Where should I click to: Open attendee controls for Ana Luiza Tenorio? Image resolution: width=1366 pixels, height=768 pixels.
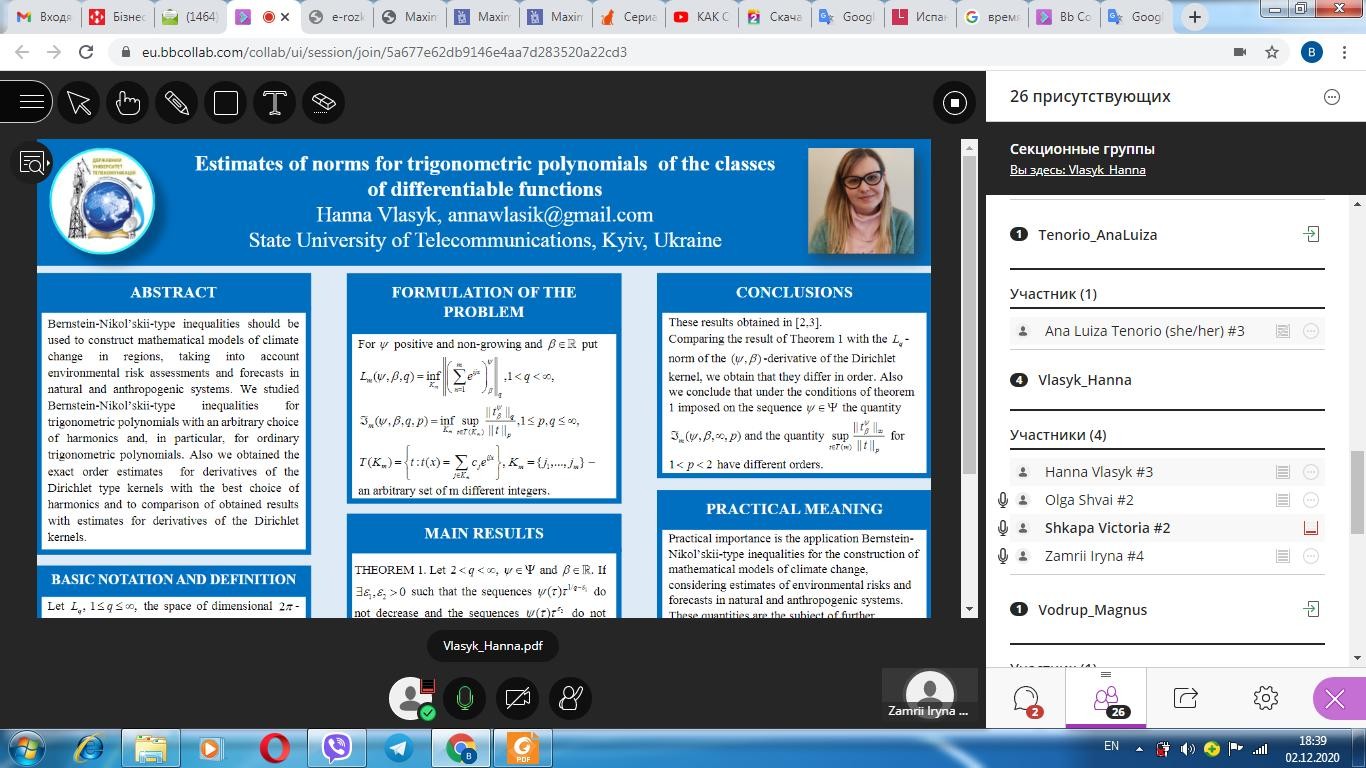point(1311,331)
